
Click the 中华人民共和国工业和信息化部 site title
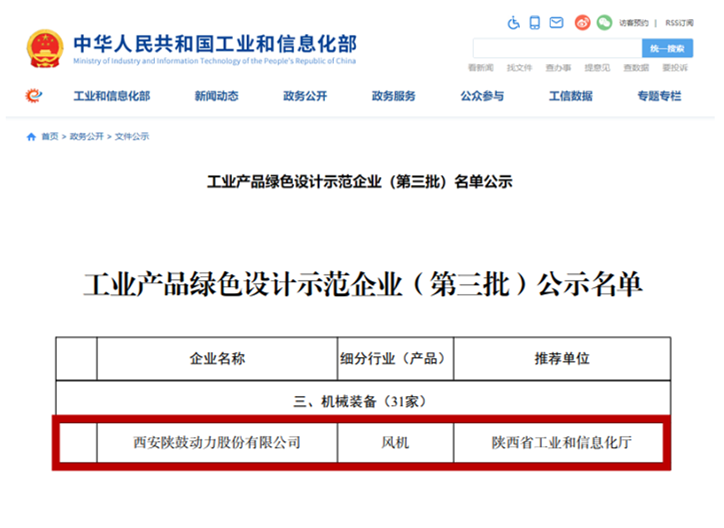(x=215, y=44)
